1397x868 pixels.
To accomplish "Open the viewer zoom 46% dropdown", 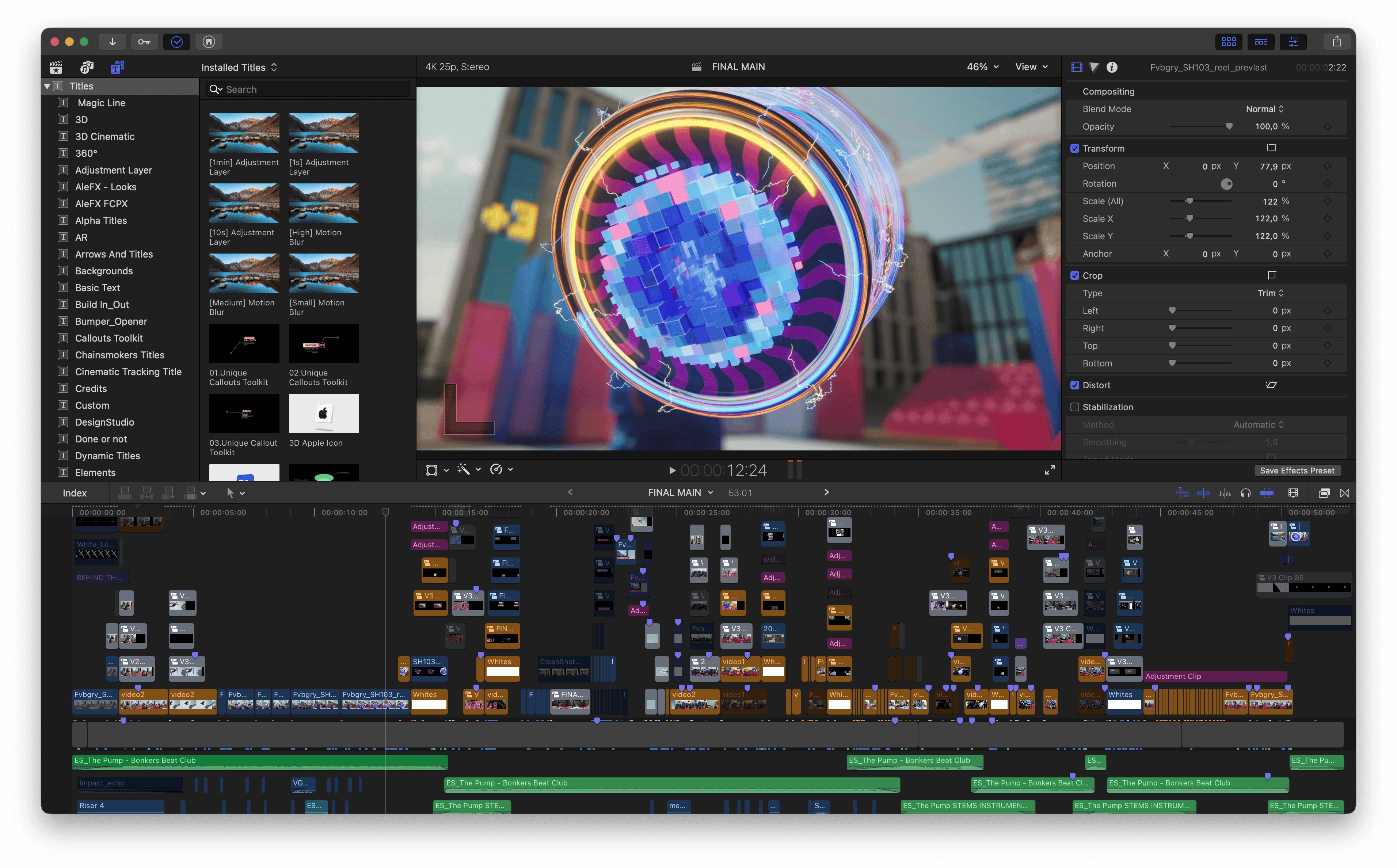I will point(982,66).
